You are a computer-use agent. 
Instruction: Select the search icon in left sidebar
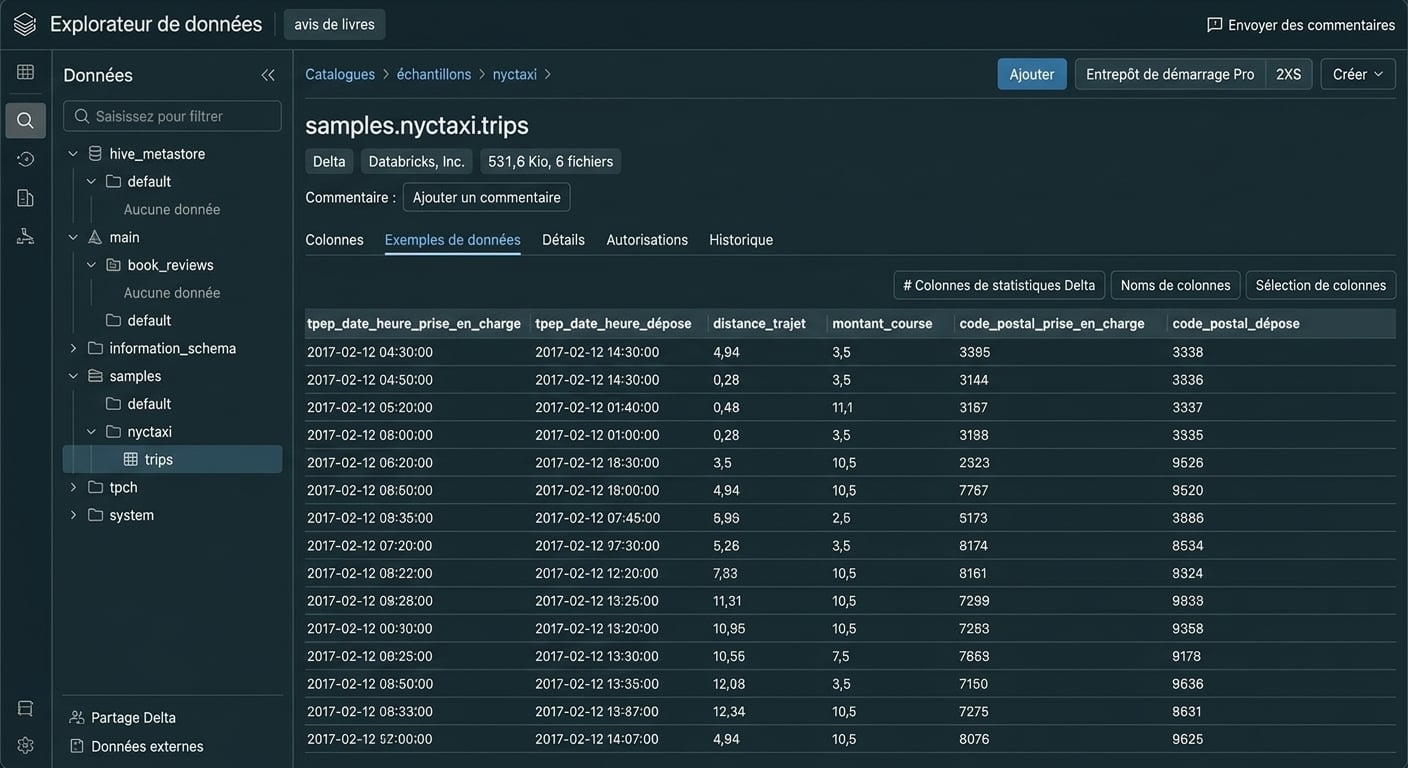click(25, 120)
